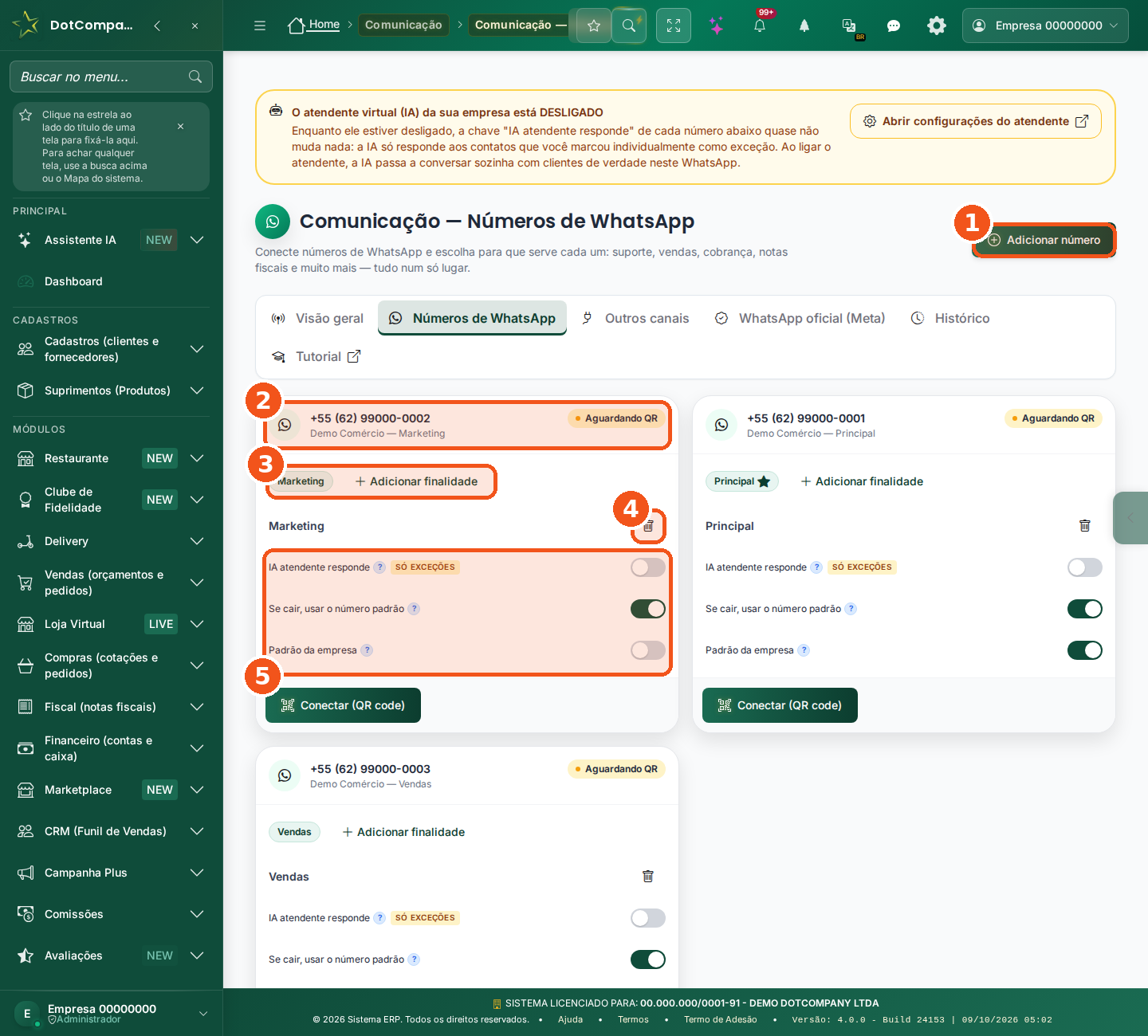1148x1036 pixels.
Task: Delete the Marketing purpose with trash icon
Action: point(648,526)
